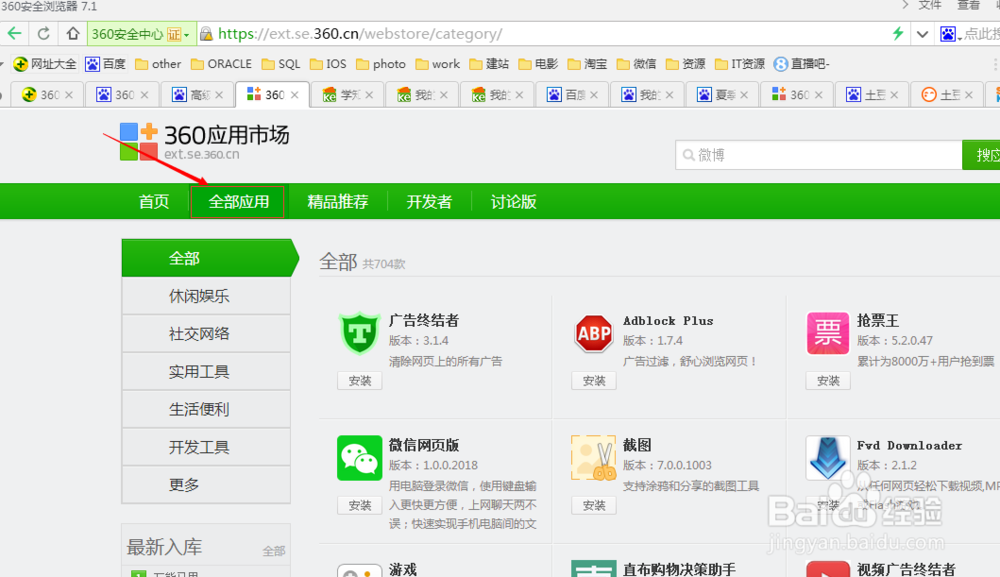The image size is (1000, 577).
Task: Close the 学... tab
Action: 369,94
